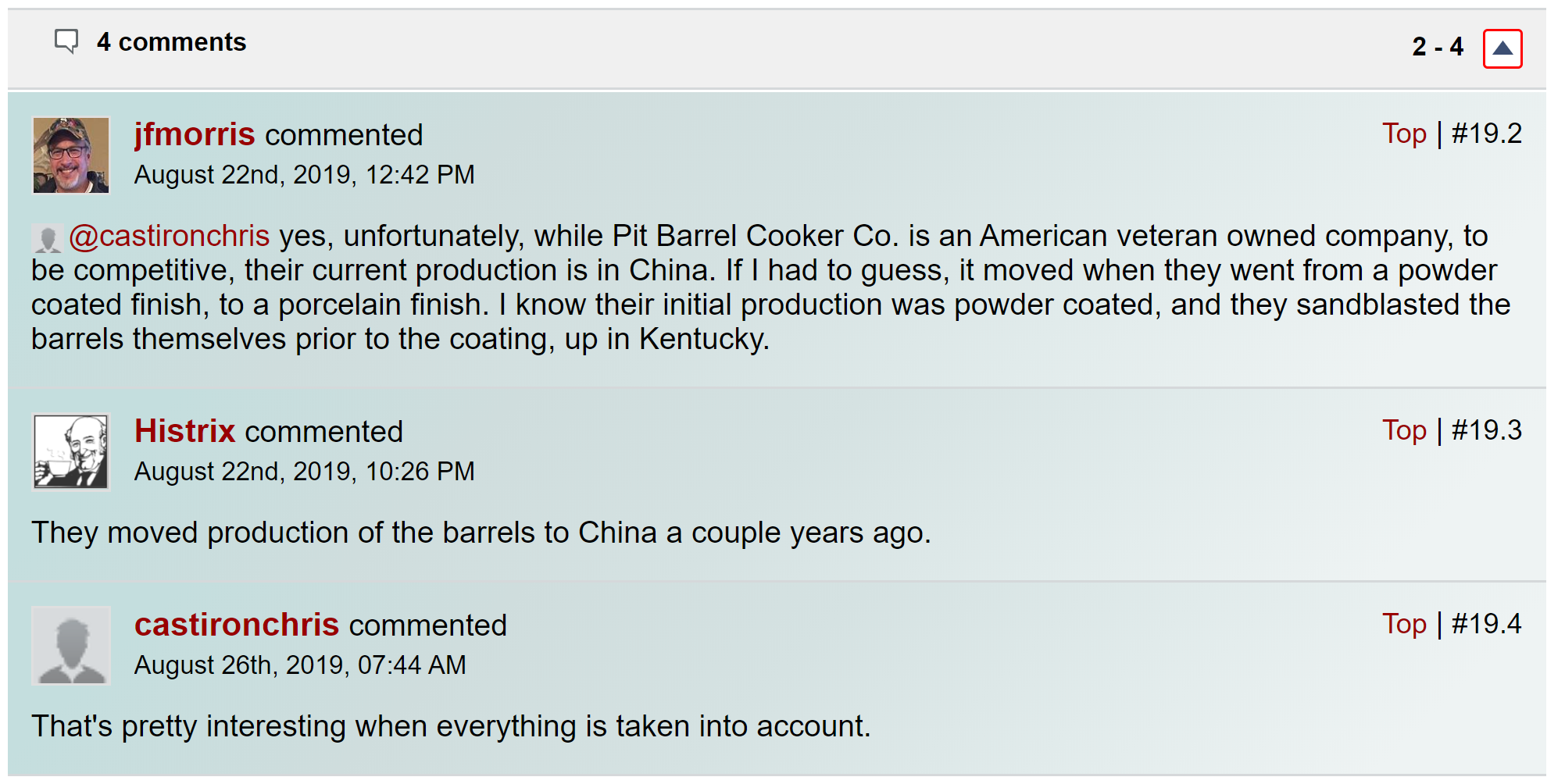Click the 4 comments heading
The width and height of the screenshot is (1565, 784).
171,42
